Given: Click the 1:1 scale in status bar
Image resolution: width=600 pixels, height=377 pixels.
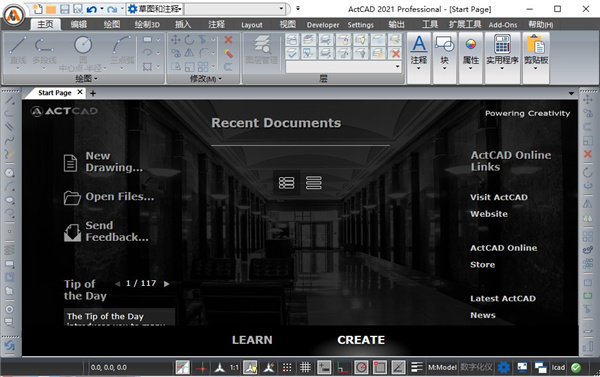Looking at the screenshot, I should coord(234,367).
